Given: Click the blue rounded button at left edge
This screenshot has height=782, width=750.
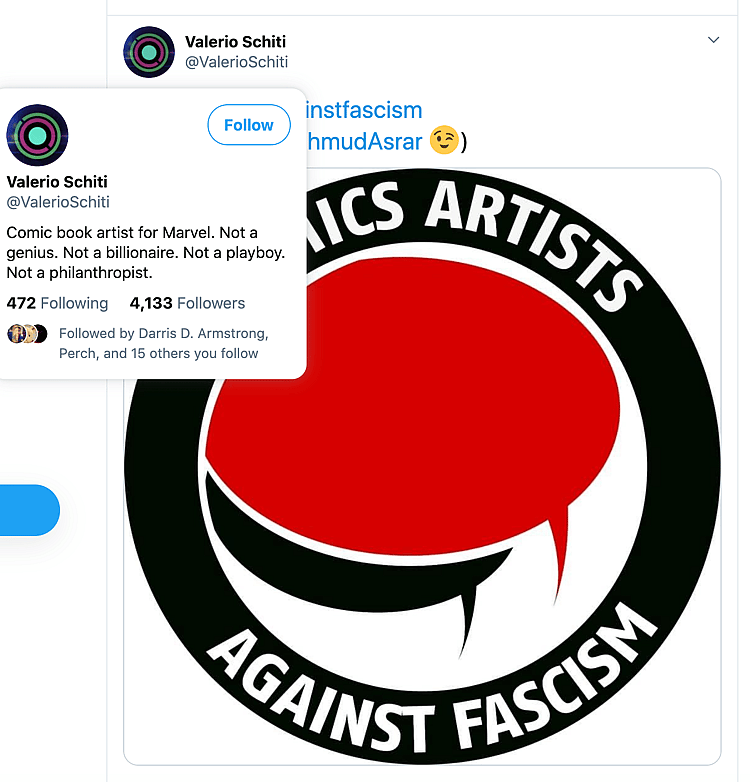Looking at the screenshot, I should [28, 510].
